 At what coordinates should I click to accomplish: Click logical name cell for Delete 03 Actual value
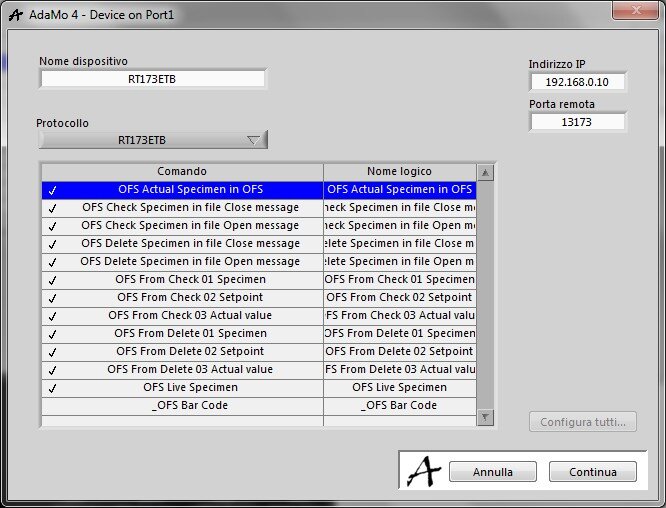point(400,370)
